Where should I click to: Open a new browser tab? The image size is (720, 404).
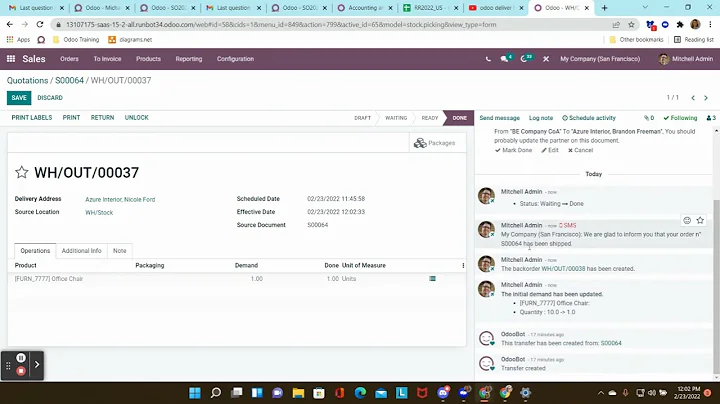(605, 8)
